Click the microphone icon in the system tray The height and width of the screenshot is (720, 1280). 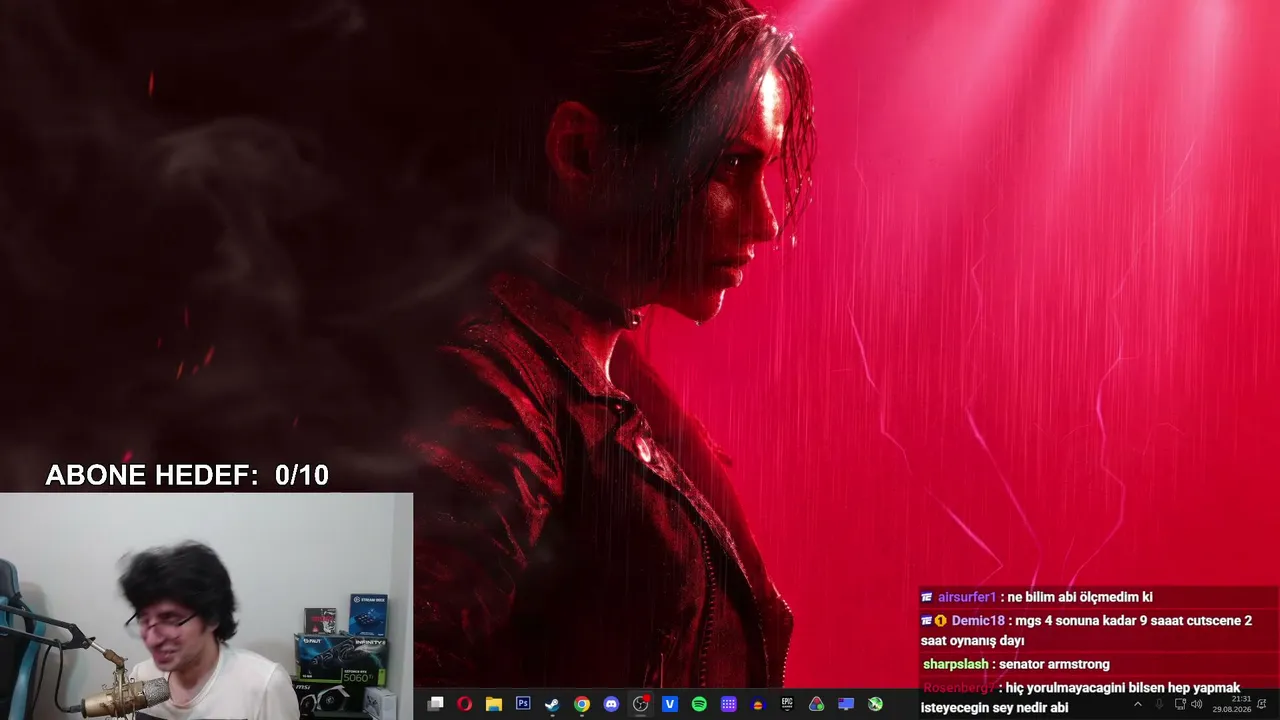pyautogui.click(x=1159, y=704)
